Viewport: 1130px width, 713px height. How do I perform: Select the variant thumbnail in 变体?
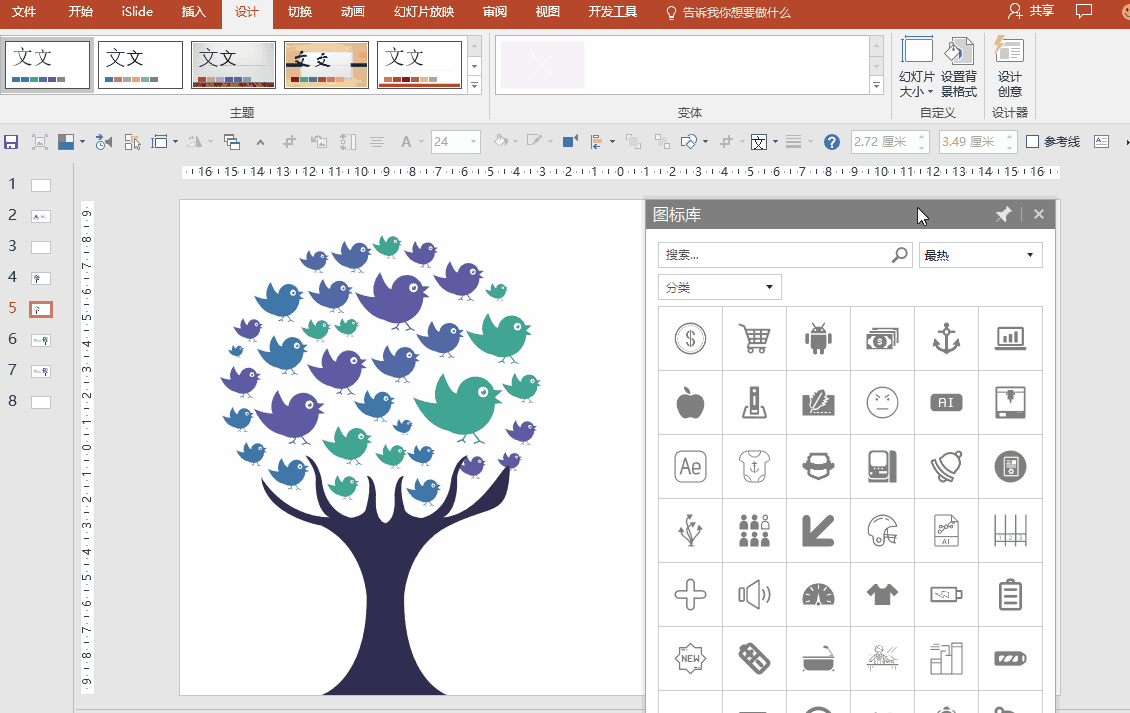[x=542, y=65]
